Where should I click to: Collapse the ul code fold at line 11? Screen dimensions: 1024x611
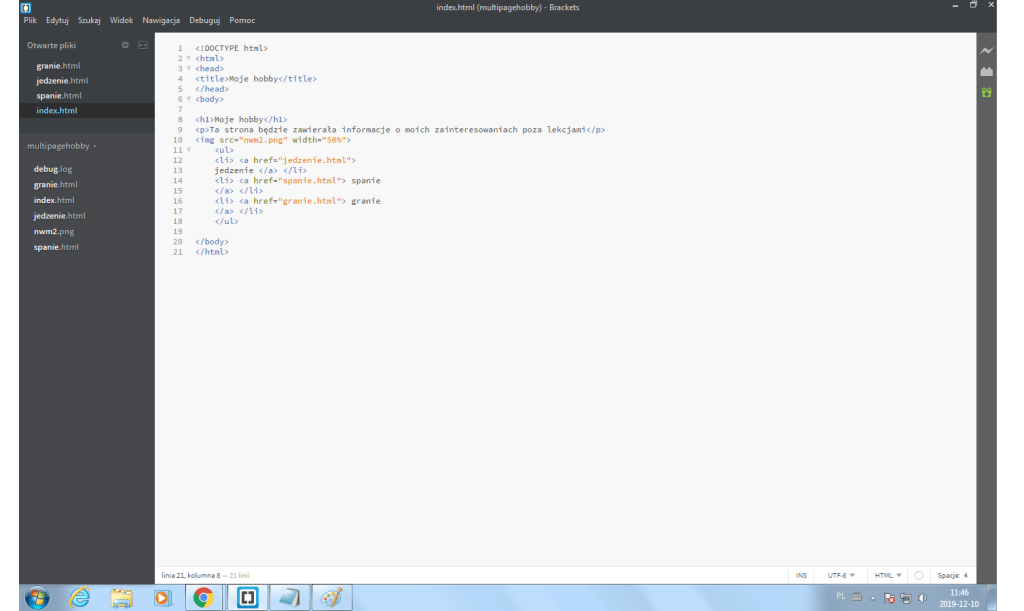click(188, 150)
